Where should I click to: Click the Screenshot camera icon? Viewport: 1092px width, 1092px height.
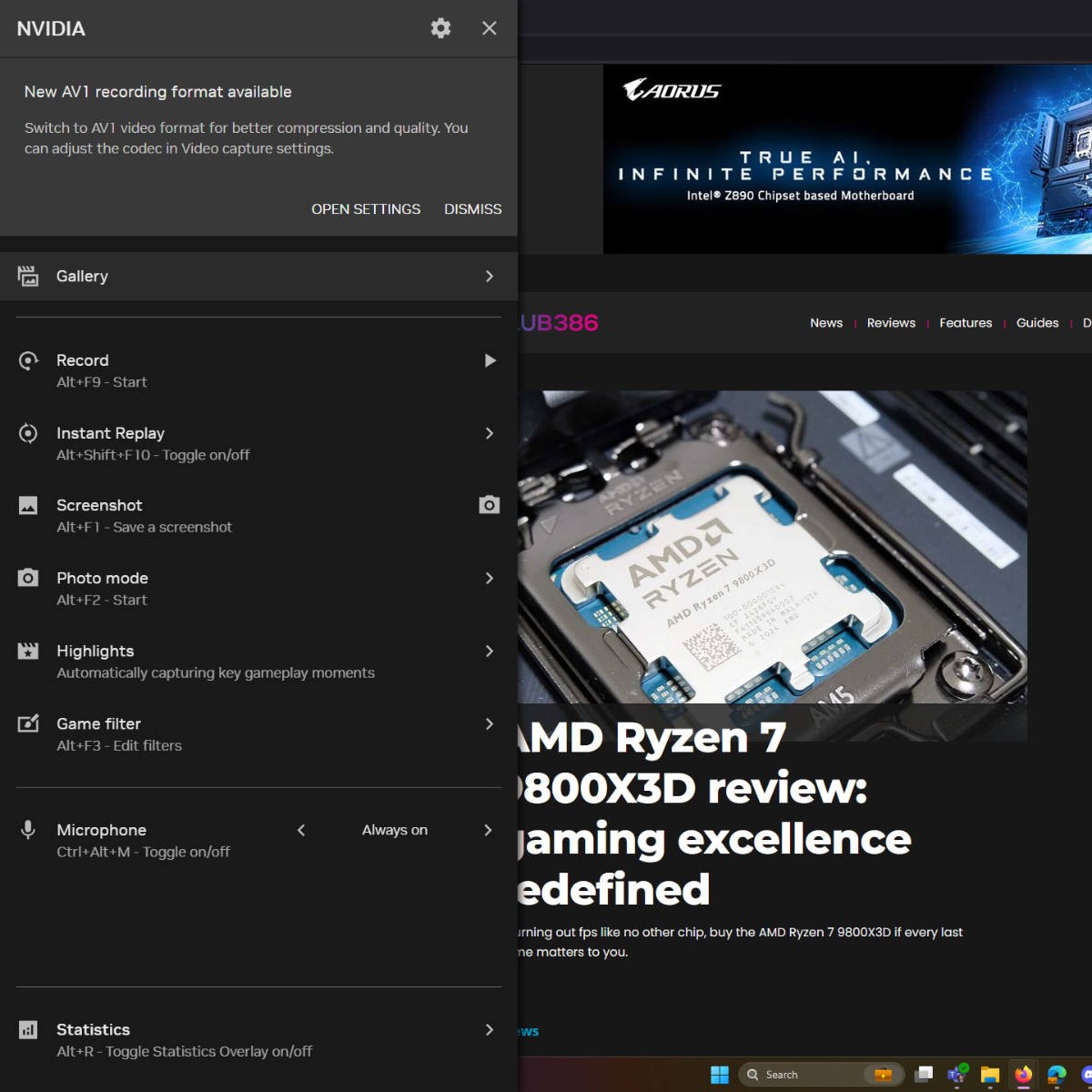point(489,505)
